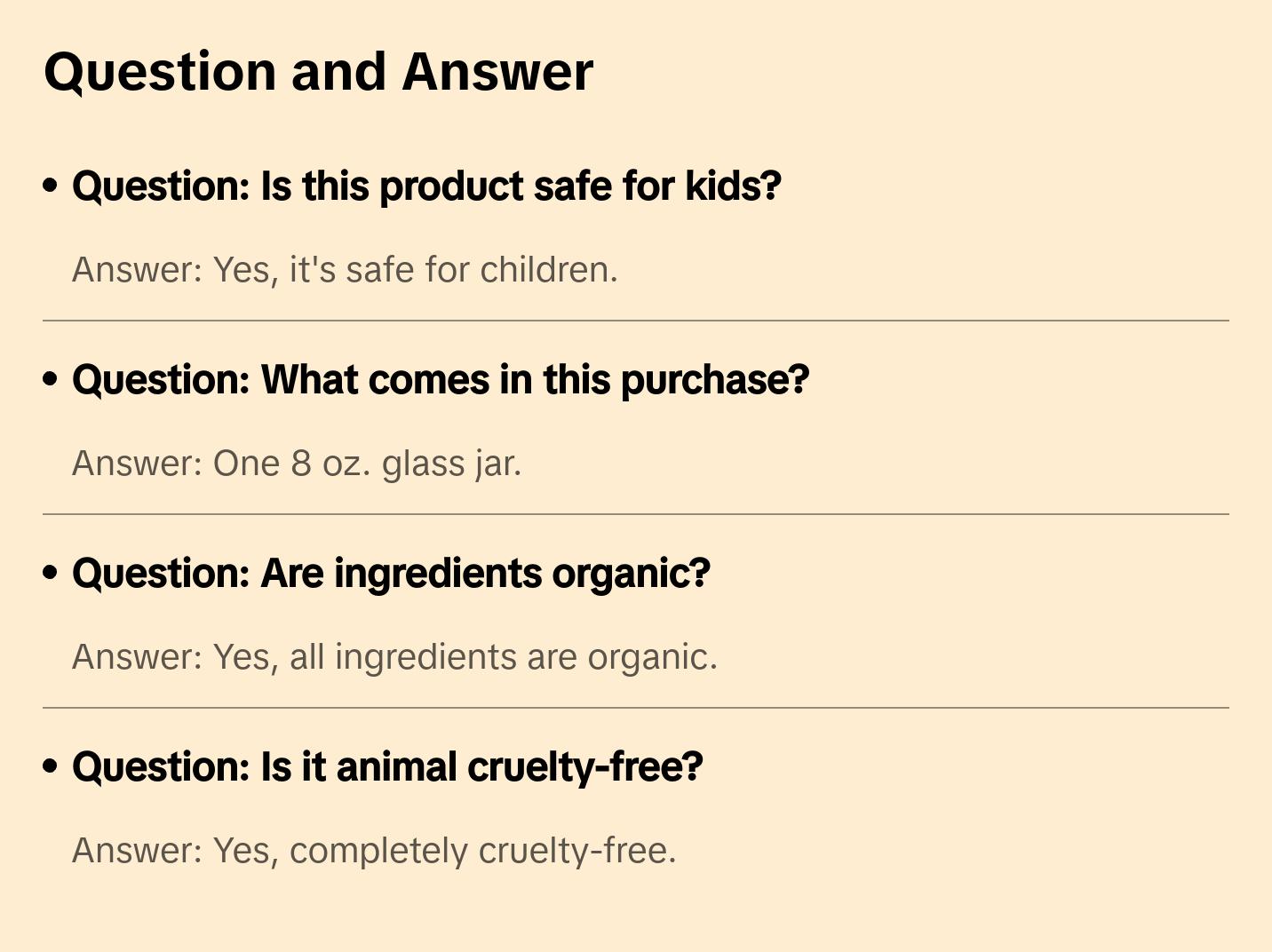
Task: Click the word 'Answer' in the heading
Action: [x=497, y=71]
